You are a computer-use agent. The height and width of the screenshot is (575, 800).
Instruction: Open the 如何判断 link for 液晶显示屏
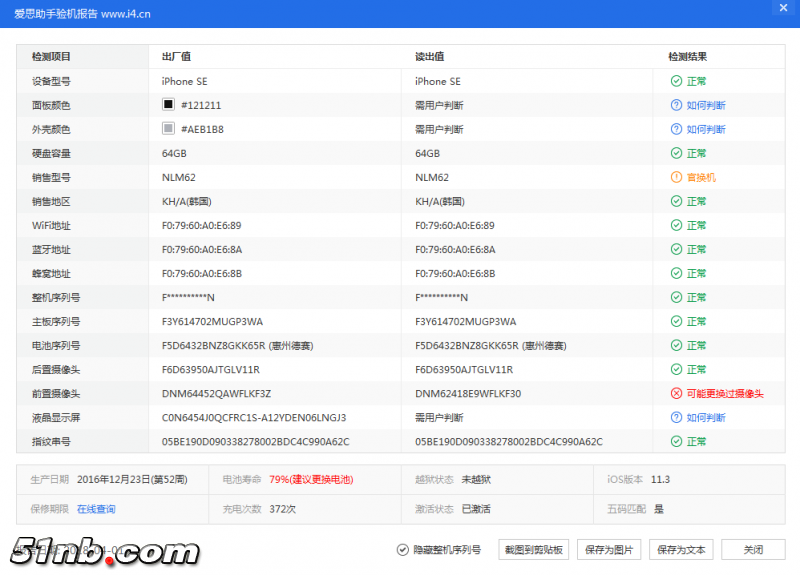click(x=706, y=418)
